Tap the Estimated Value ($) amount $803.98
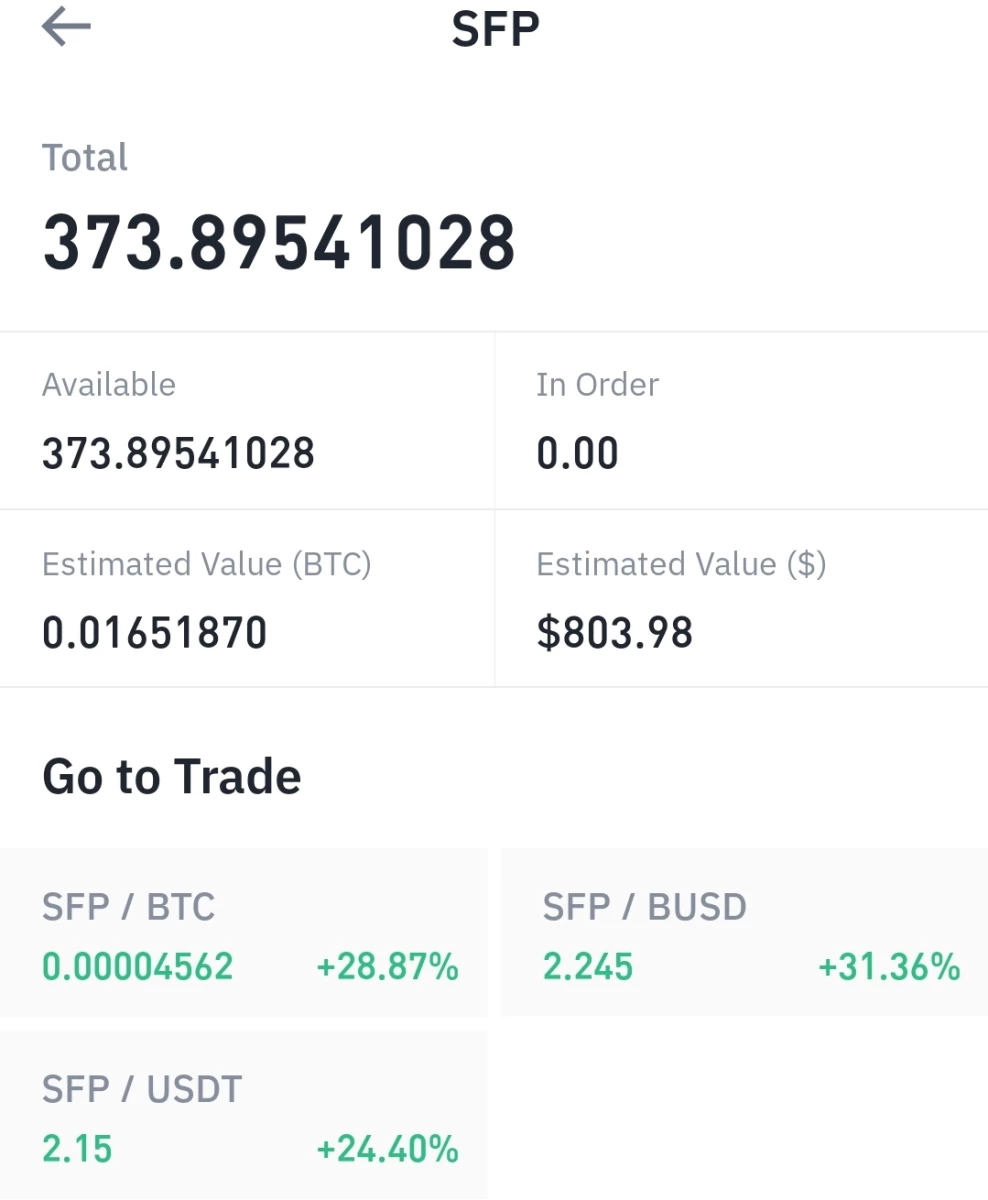Viewport: 988px width, 1200px height. point(614,633)
